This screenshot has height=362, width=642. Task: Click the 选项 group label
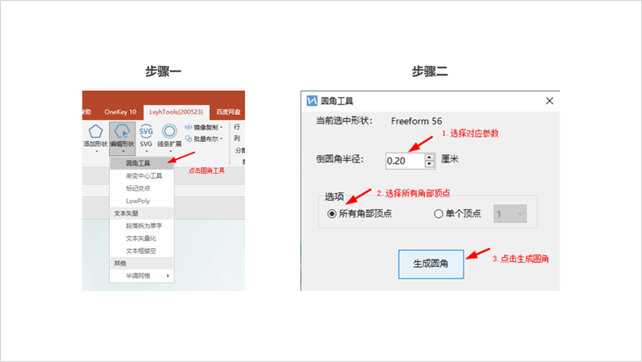pyautogui.click(x=334, y=197)
